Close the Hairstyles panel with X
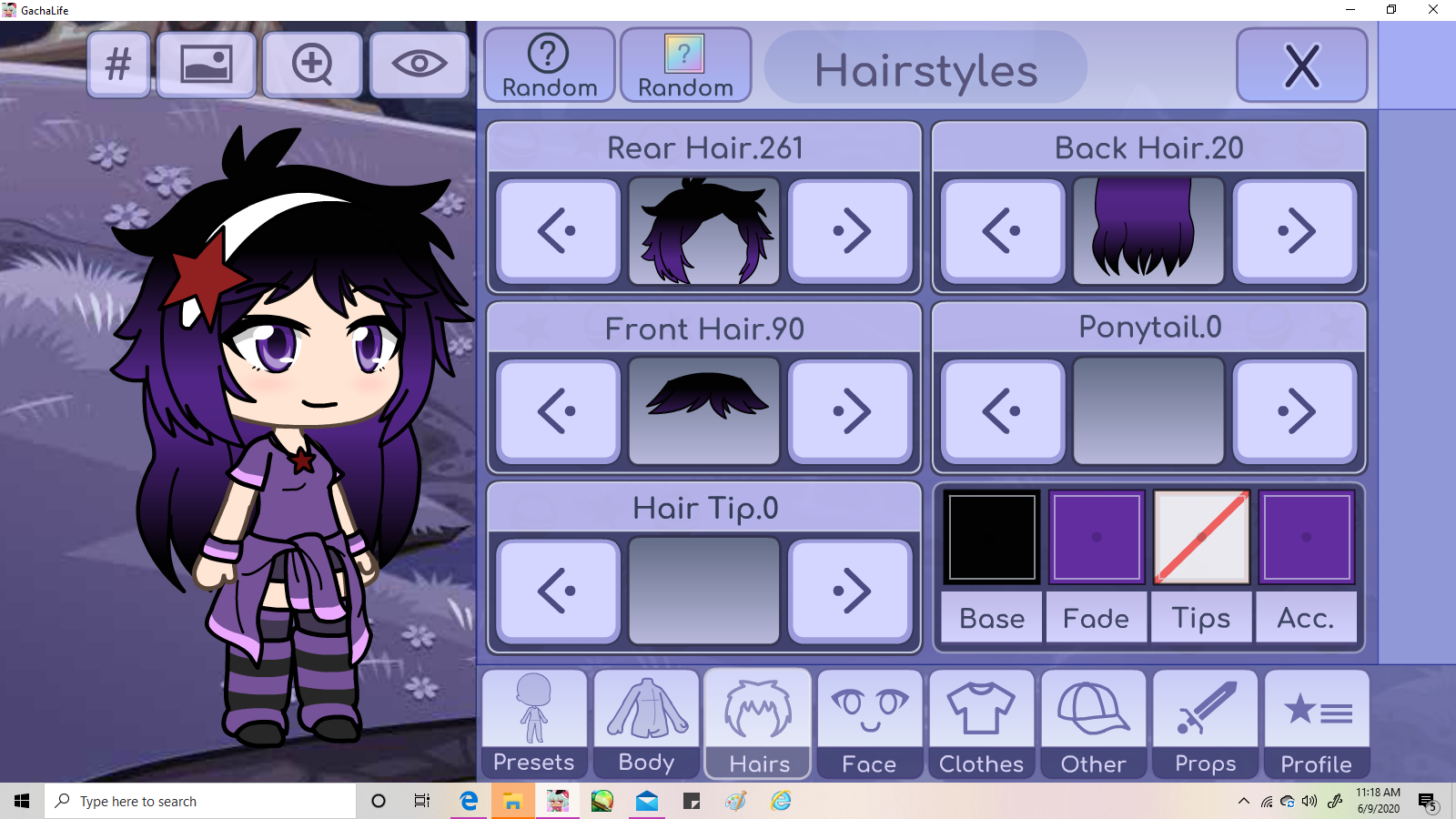The width and height of the screenshot is (1456, 819). click(x=1302, y=66)
